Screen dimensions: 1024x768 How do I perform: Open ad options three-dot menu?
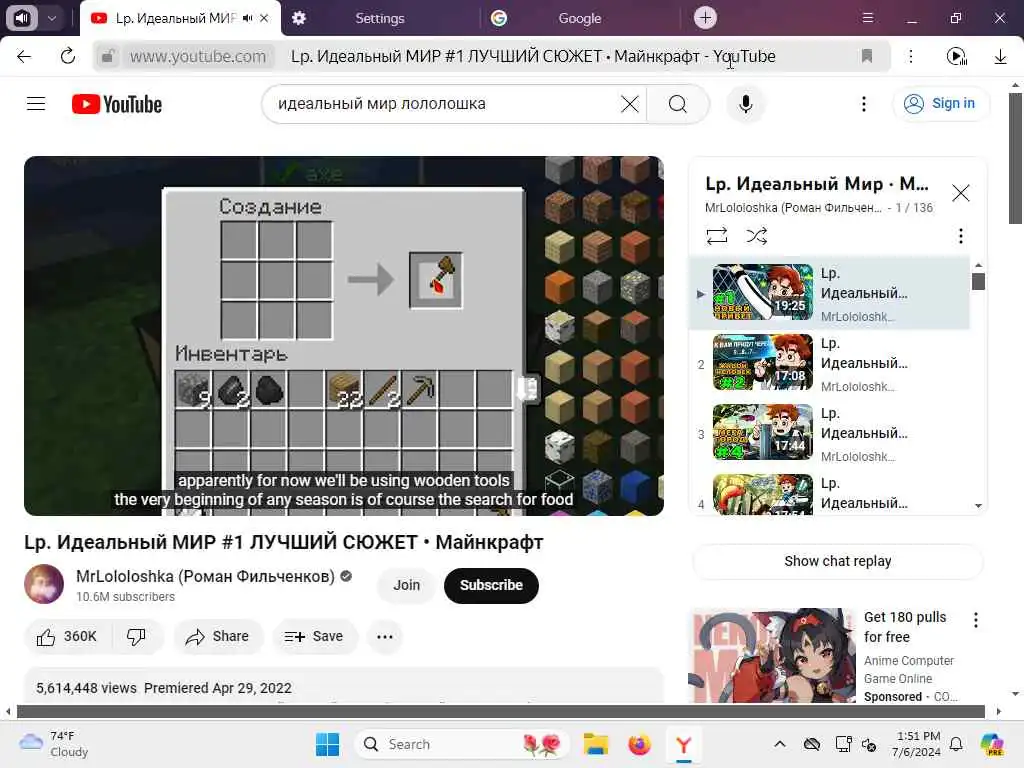click(976, 620)
